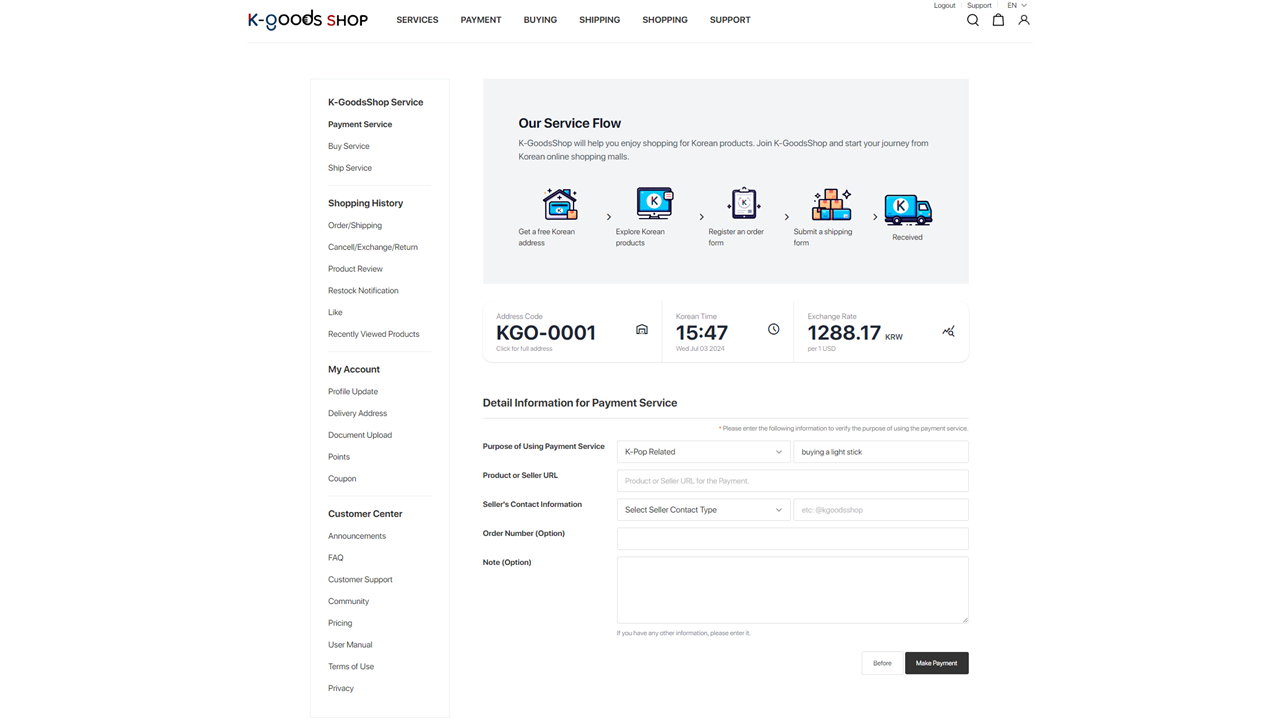Open the user account profile icon
Viewport: 1280px width, 720px height.
[x=1024, y=20]
